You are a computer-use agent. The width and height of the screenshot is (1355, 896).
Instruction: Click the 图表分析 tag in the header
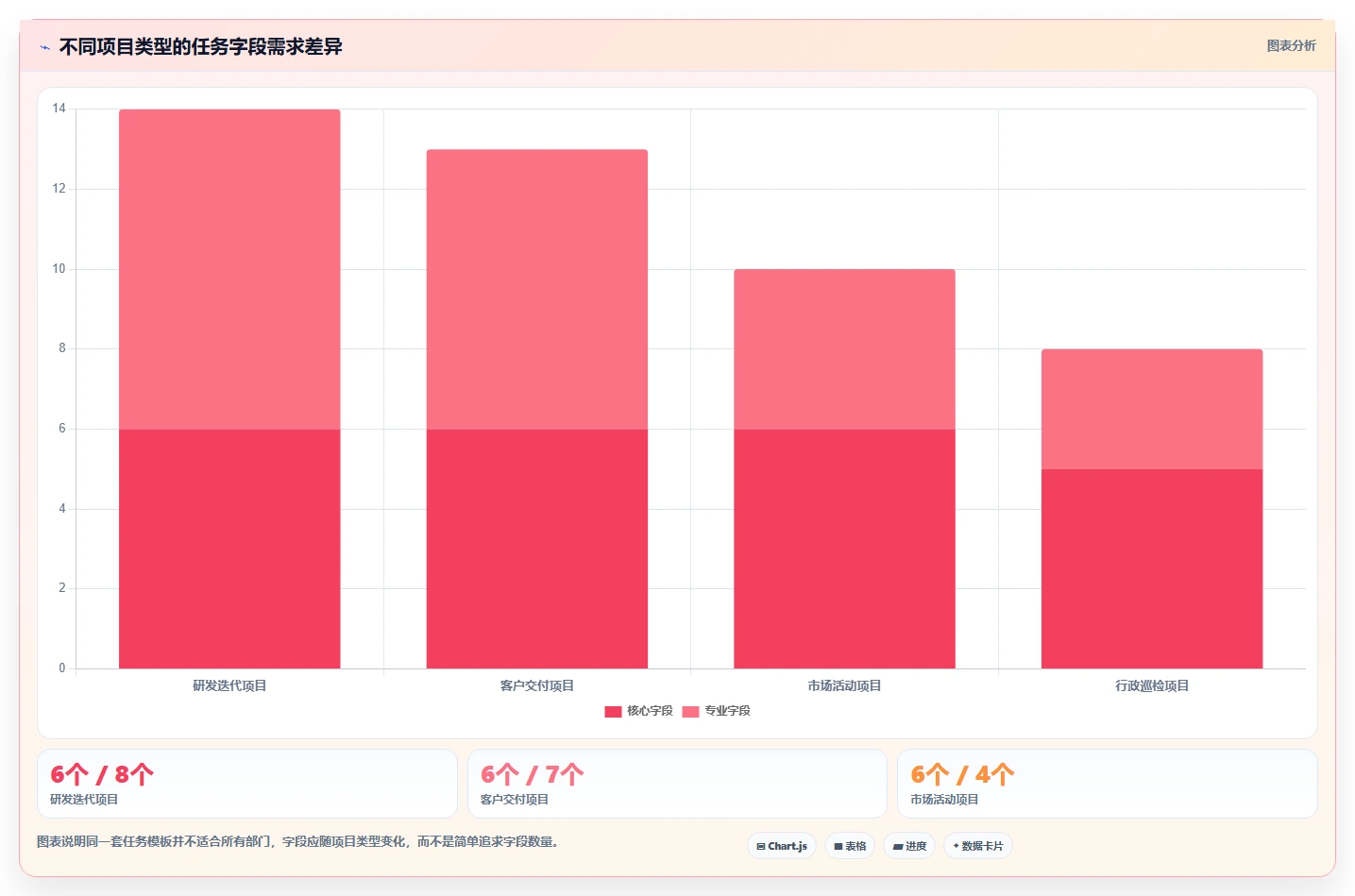click(1291, 45)
